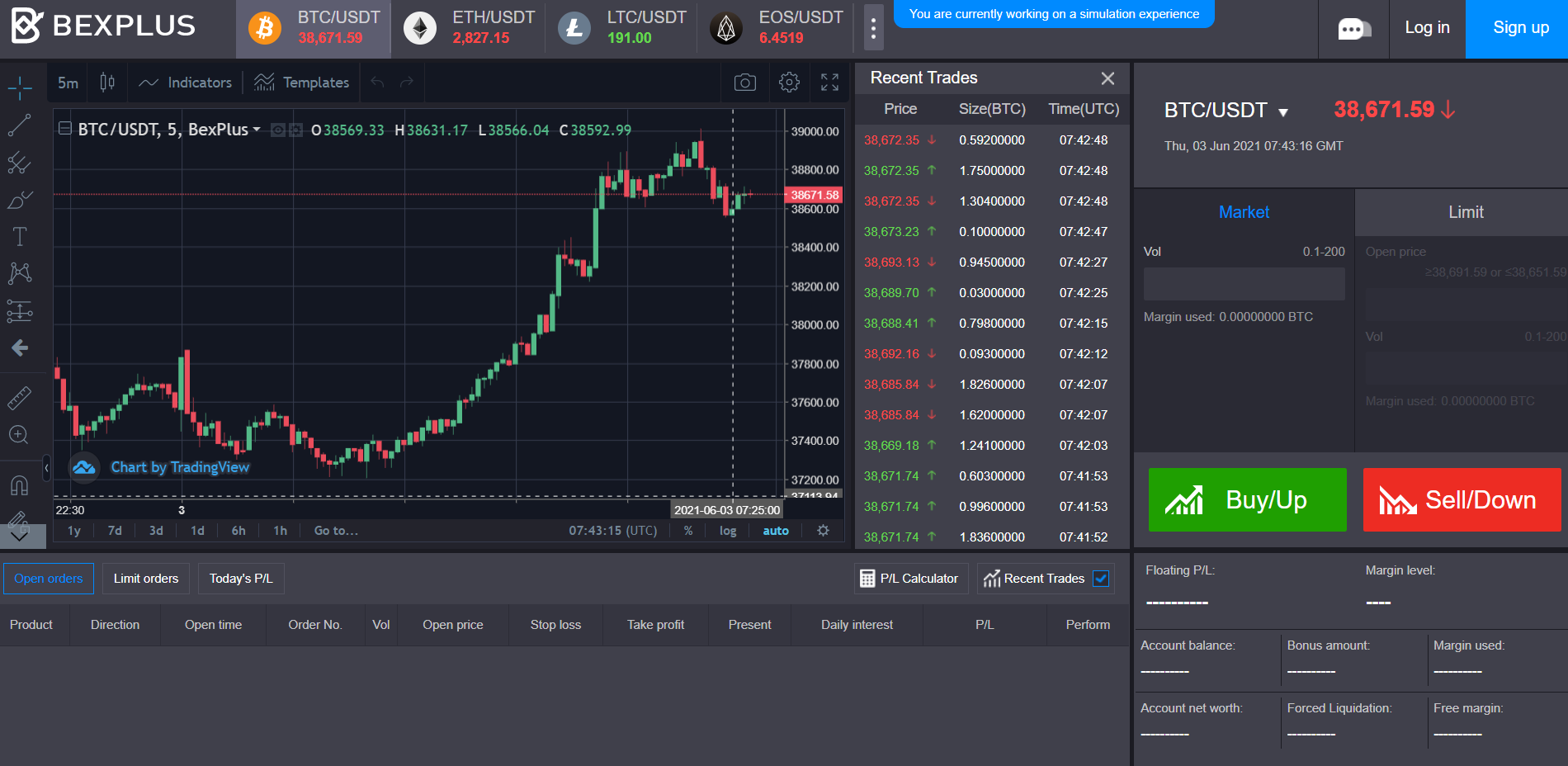Select the text annotation tool
The image size is (1568, 766).
tap(20, 237)
